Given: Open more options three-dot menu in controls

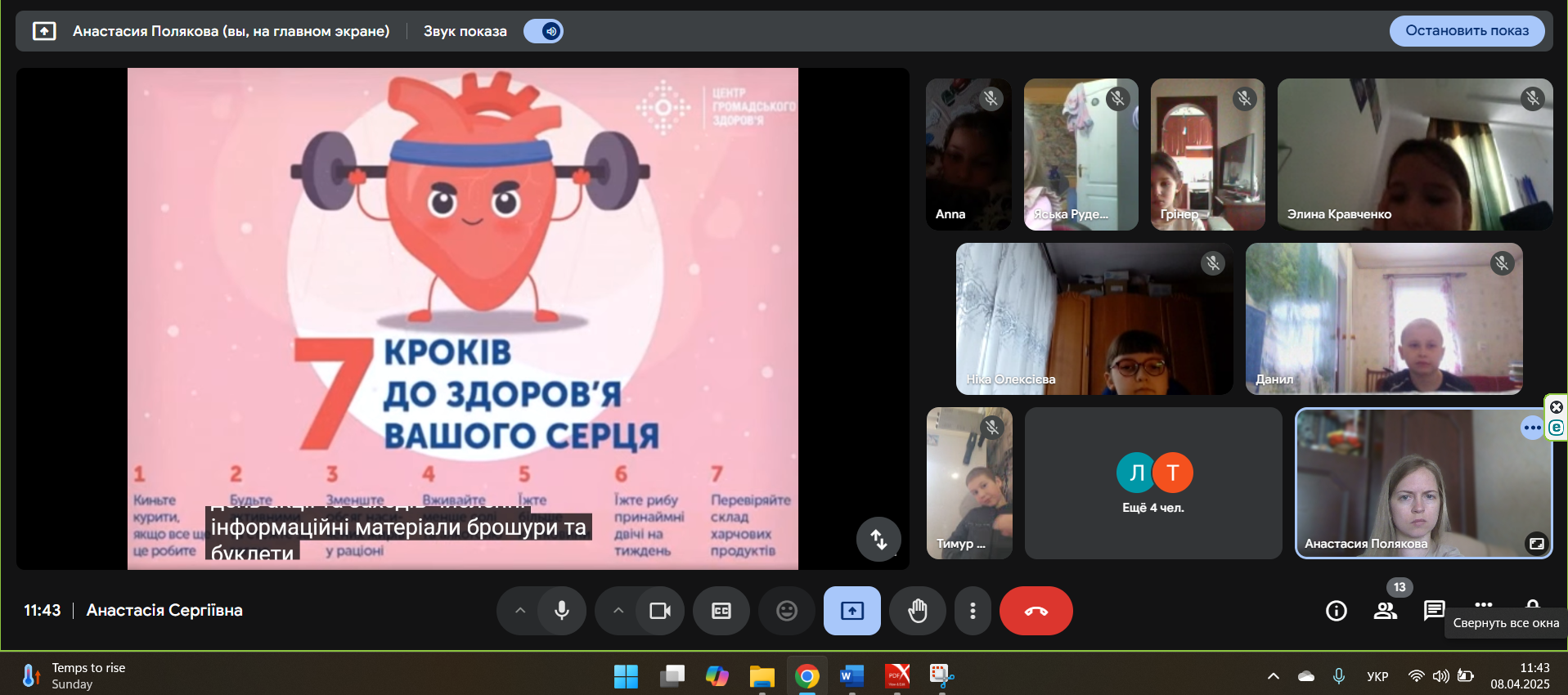Looking at the screenshot, I should pos(973,611).
